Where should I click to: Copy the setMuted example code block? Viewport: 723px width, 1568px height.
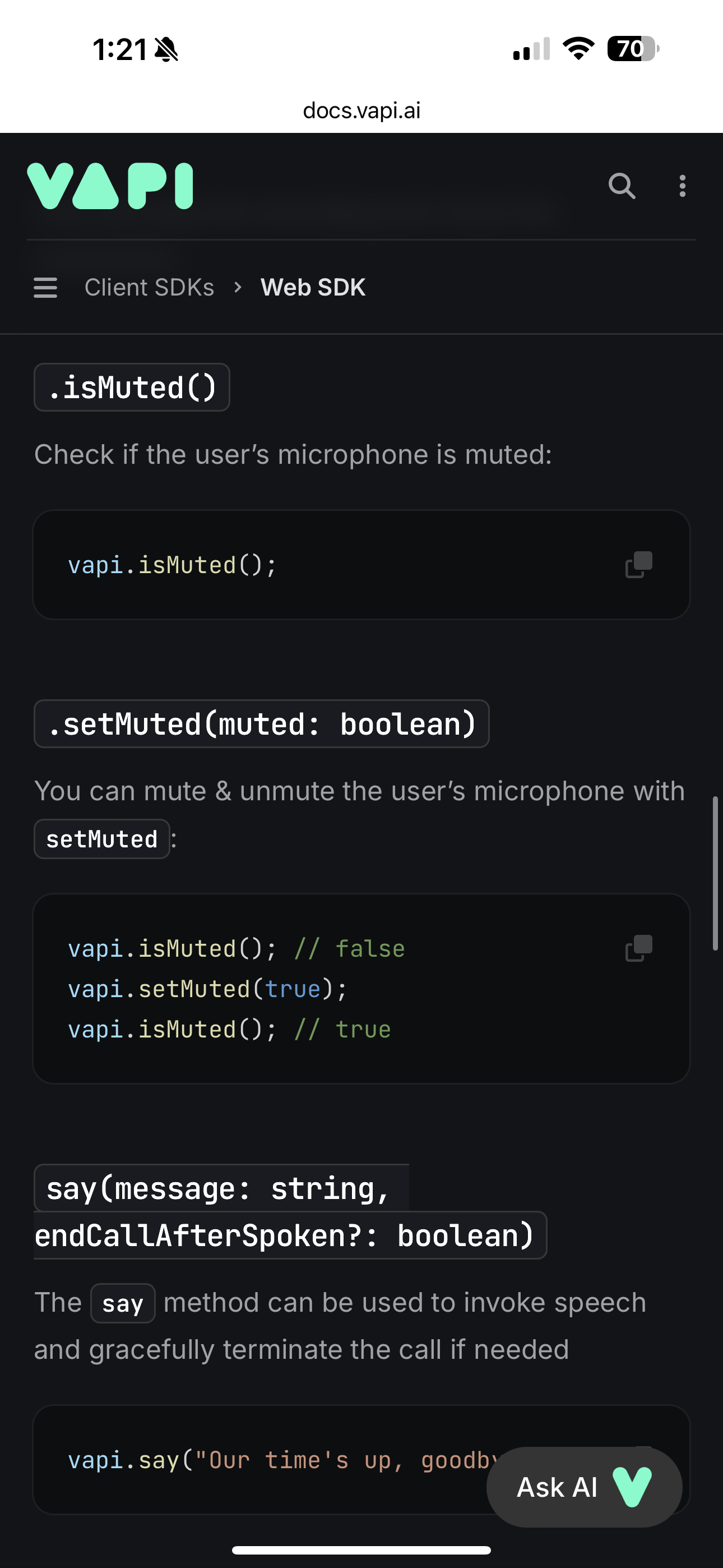point(638,948)
